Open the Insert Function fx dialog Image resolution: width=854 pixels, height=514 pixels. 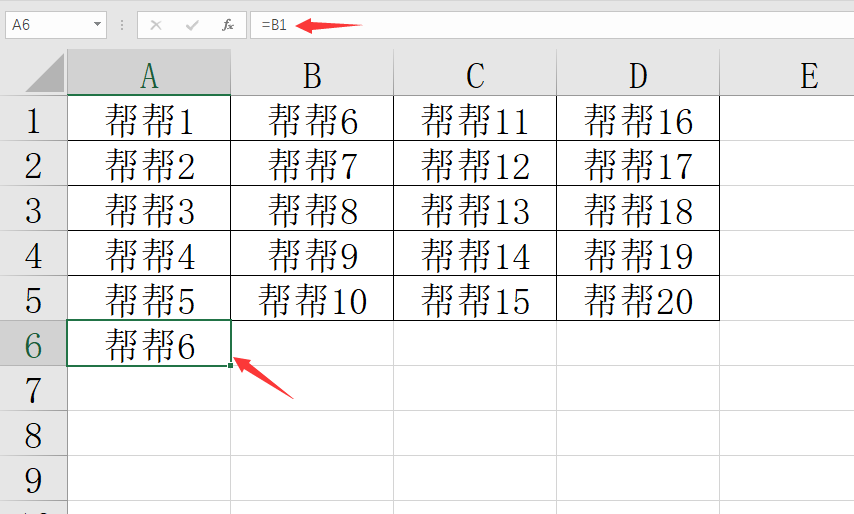point(228,25)
